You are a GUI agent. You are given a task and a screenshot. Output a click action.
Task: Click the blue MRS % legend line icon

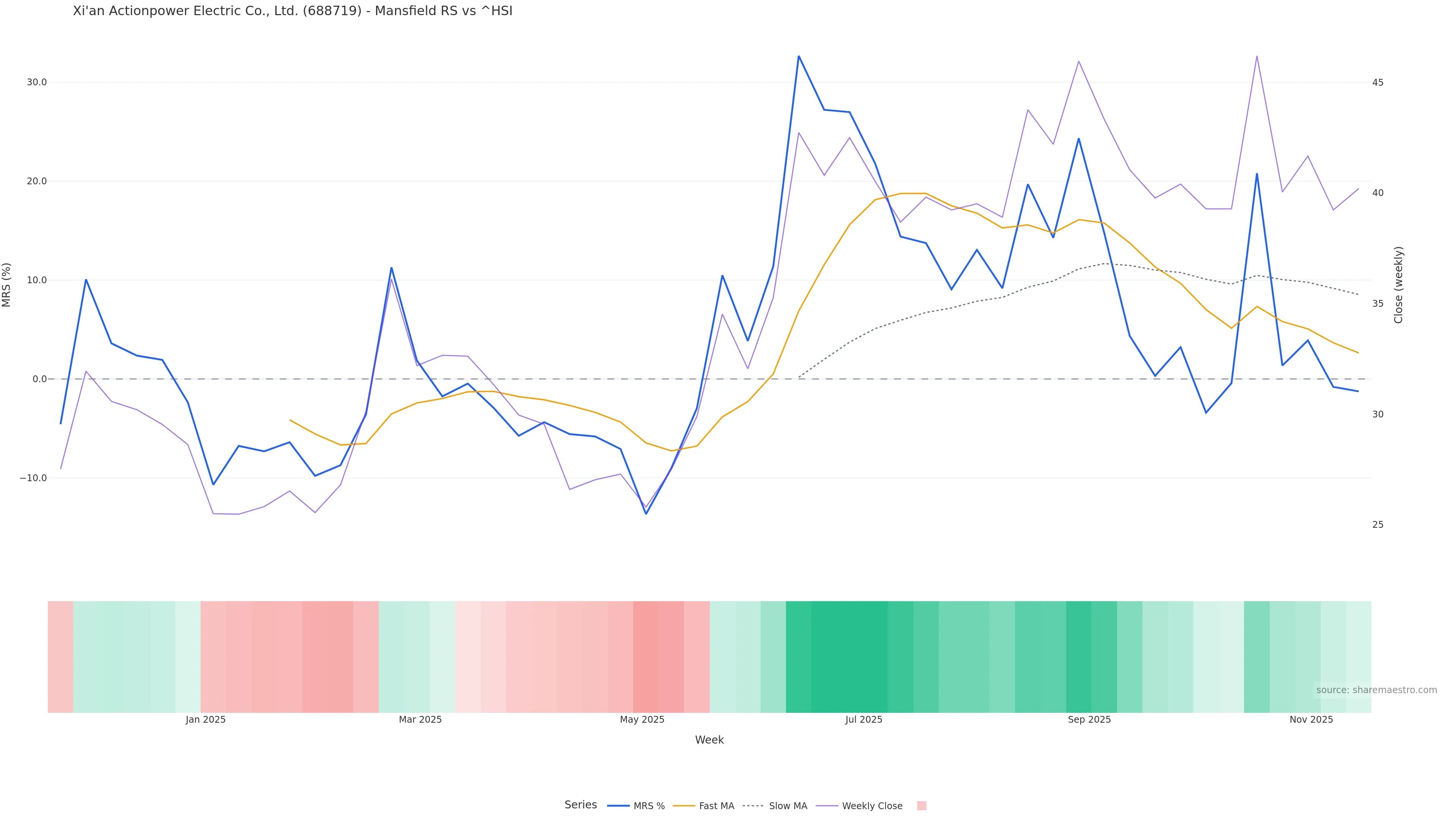618,806
